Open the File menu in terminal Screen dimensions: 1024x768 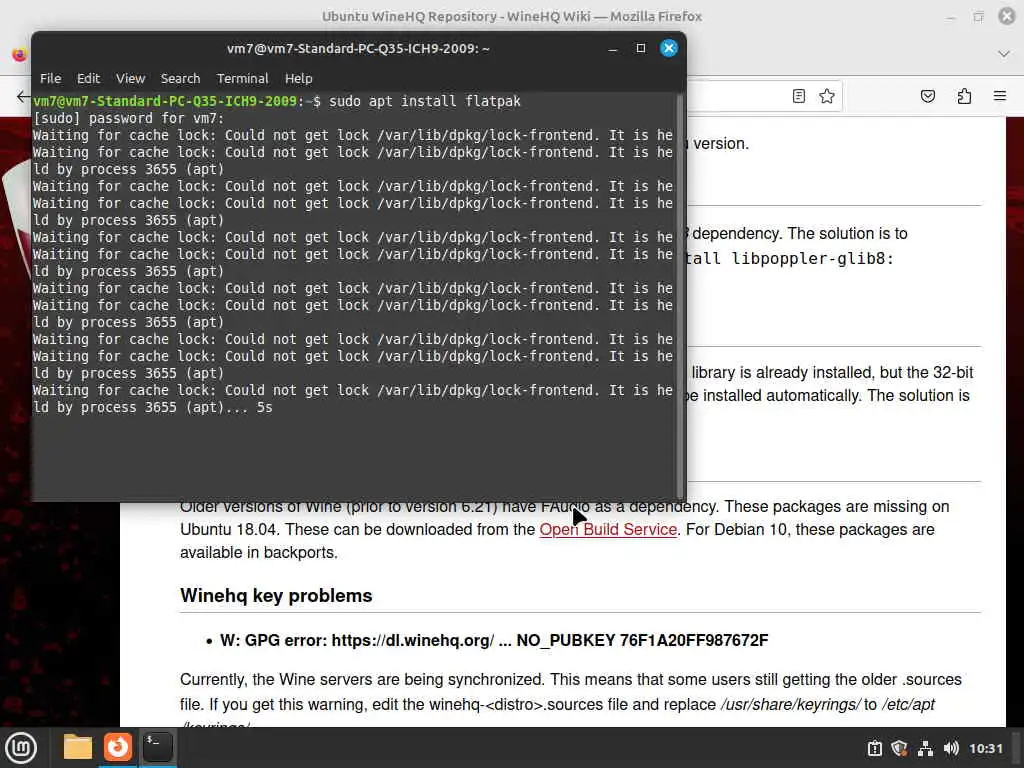50,78
